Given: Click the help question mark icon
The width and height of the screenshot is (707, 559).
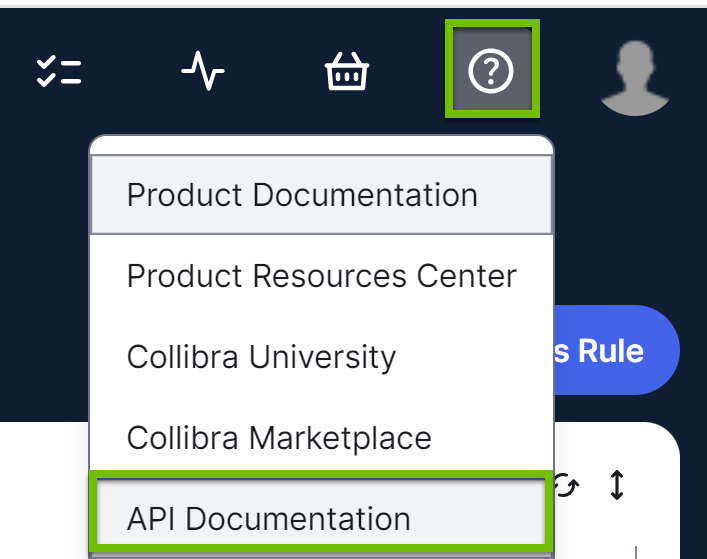Looking at the screenshot, I should click(491, 70).
